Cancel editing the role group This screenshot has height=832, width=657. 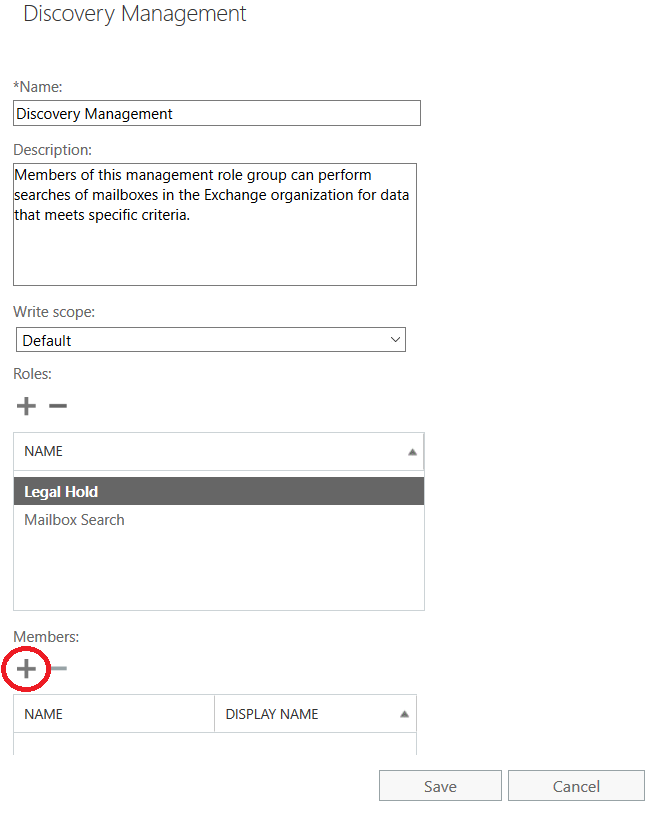(576, 786)
